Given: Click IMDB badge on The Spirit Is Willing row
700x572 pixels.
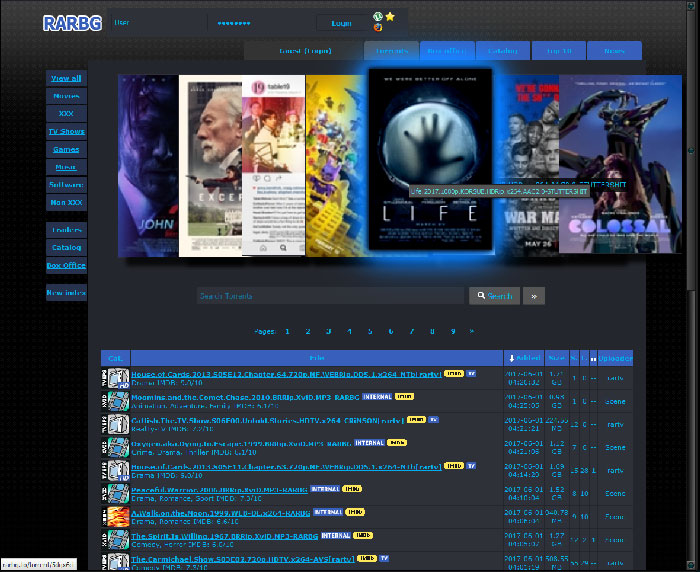Looking at the screenshot, I should pyautogui.click(x=362, y=535).
